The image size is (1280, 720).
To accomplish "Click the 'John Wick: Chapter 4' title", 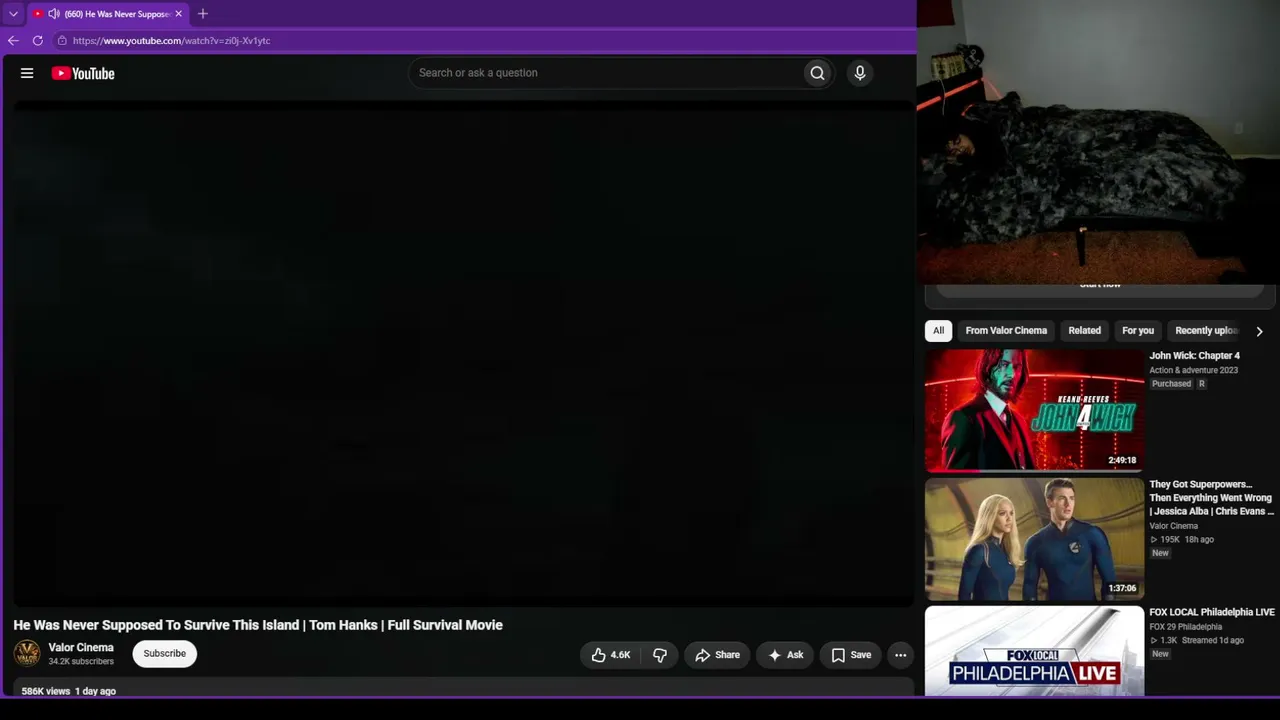I will [x=1194, y=356].
